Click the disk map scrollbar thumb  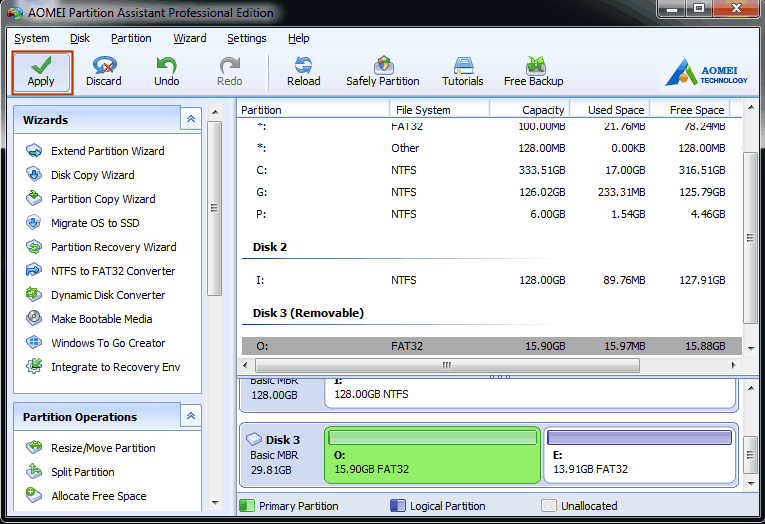point(751,455)
